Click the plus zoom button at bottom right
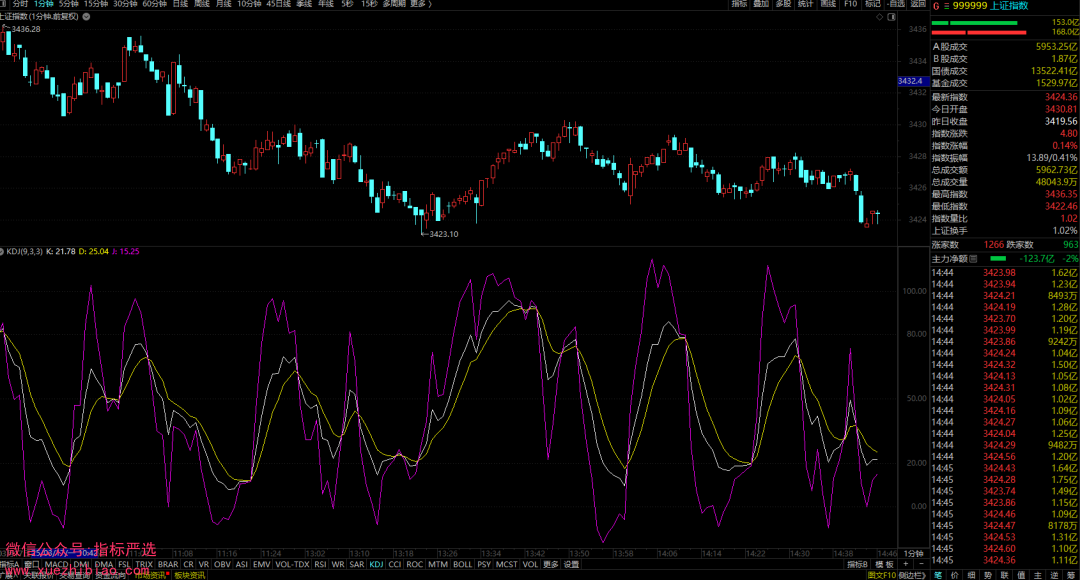The height and width of the screenshot is (580, 1080). (906, 564)
